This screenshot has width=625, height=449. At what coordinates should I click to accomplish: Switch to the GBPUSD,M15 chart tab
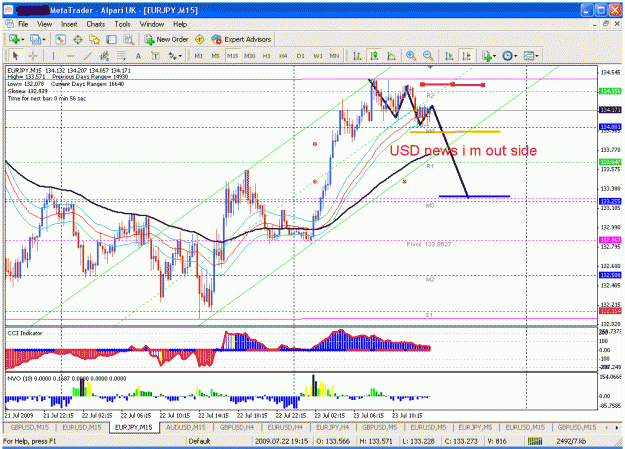[29, 427]
